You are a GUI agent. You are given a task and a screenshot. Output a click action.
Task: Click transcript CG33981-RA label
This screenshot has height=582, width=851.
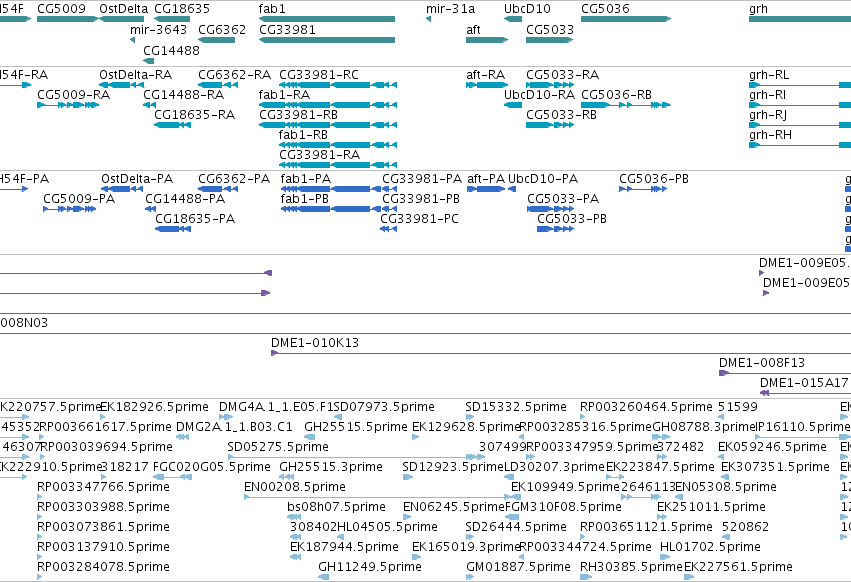point(319,155)
